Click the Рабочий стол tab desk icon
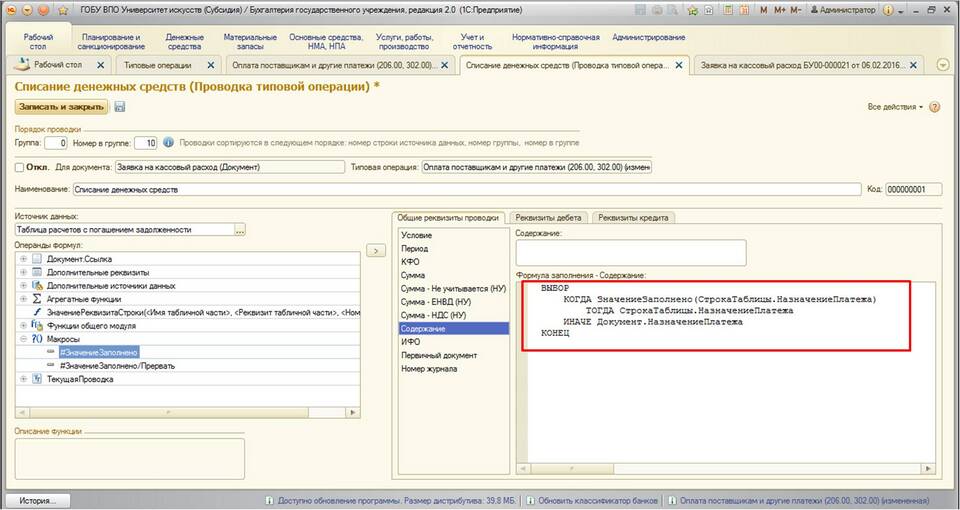This screenshot has height=510, width=960. click(x=21, y=64)
